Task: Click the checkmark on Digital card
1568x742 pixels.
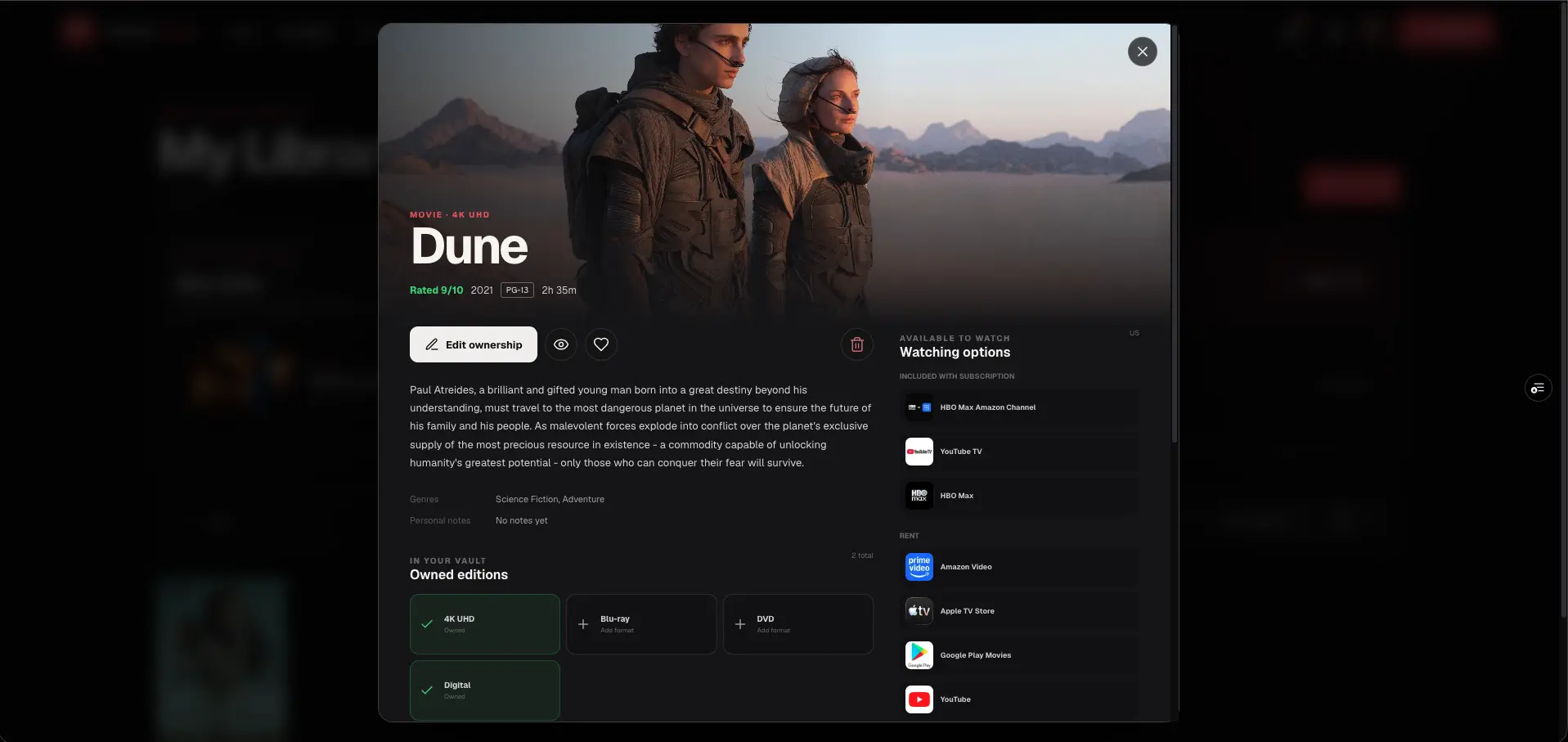Action: (x=427, y=690)
